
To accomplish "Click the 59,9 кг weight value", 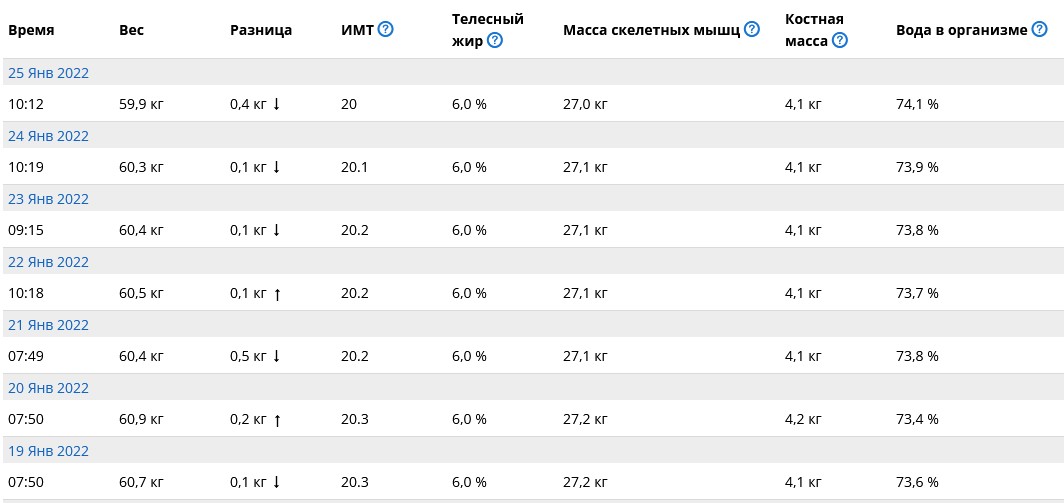I will (141, 104).
